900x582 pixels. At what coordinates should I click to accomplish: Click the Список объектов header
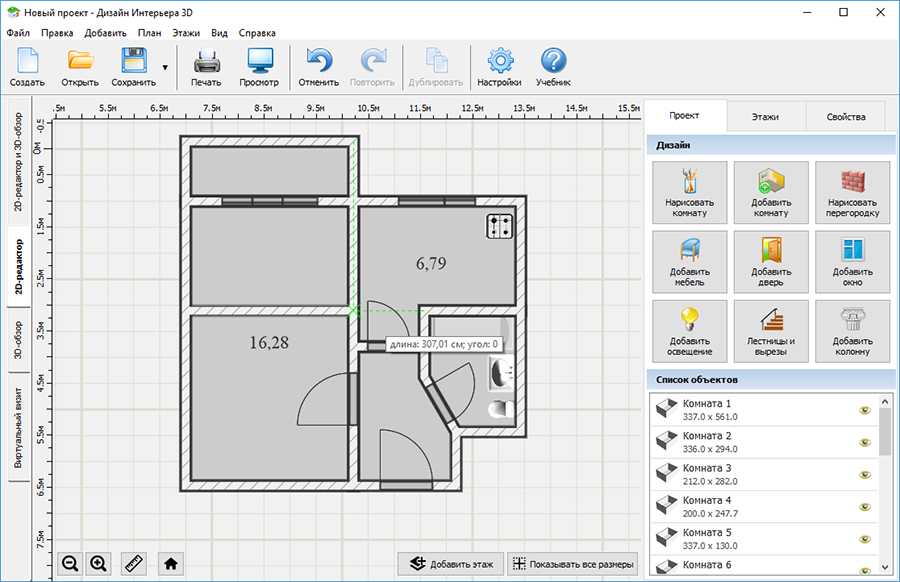[x=771, y=379]
